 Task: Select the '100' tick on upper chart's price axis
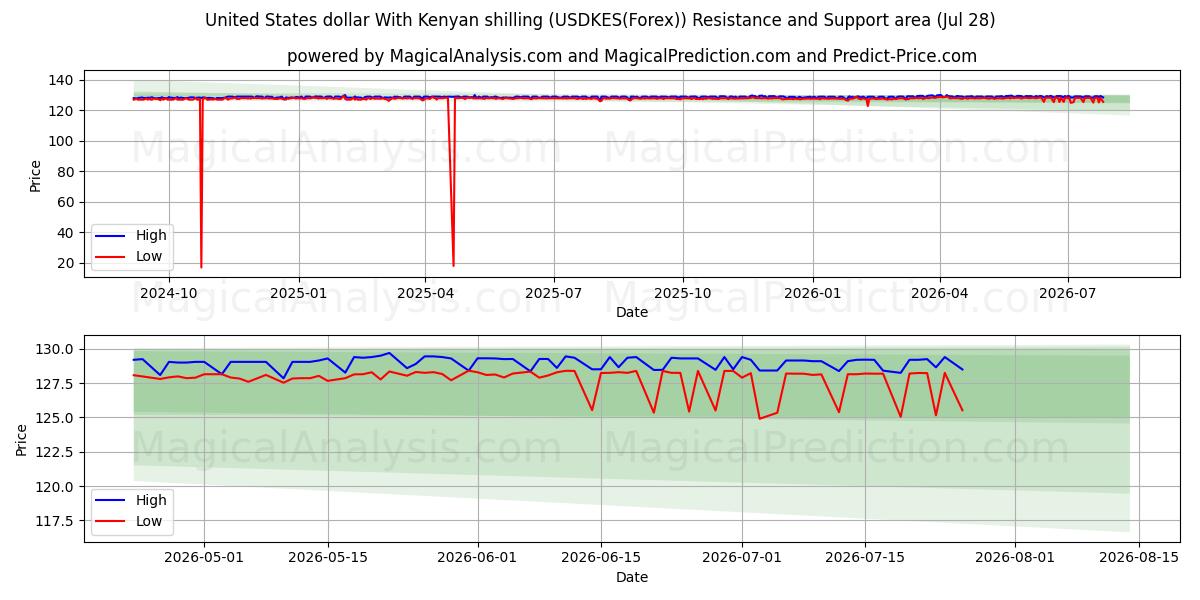pos(61,141)
